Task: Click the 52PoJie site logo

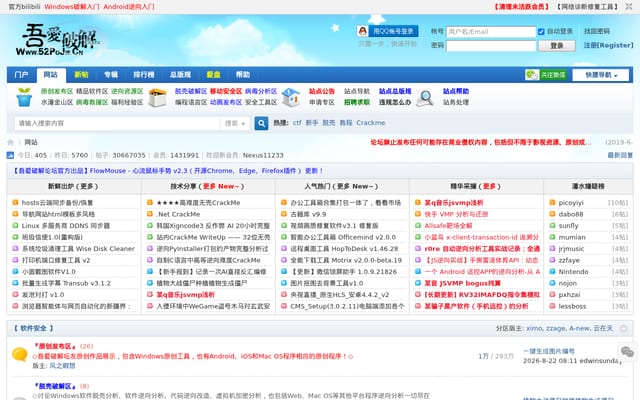Action: 58,40
